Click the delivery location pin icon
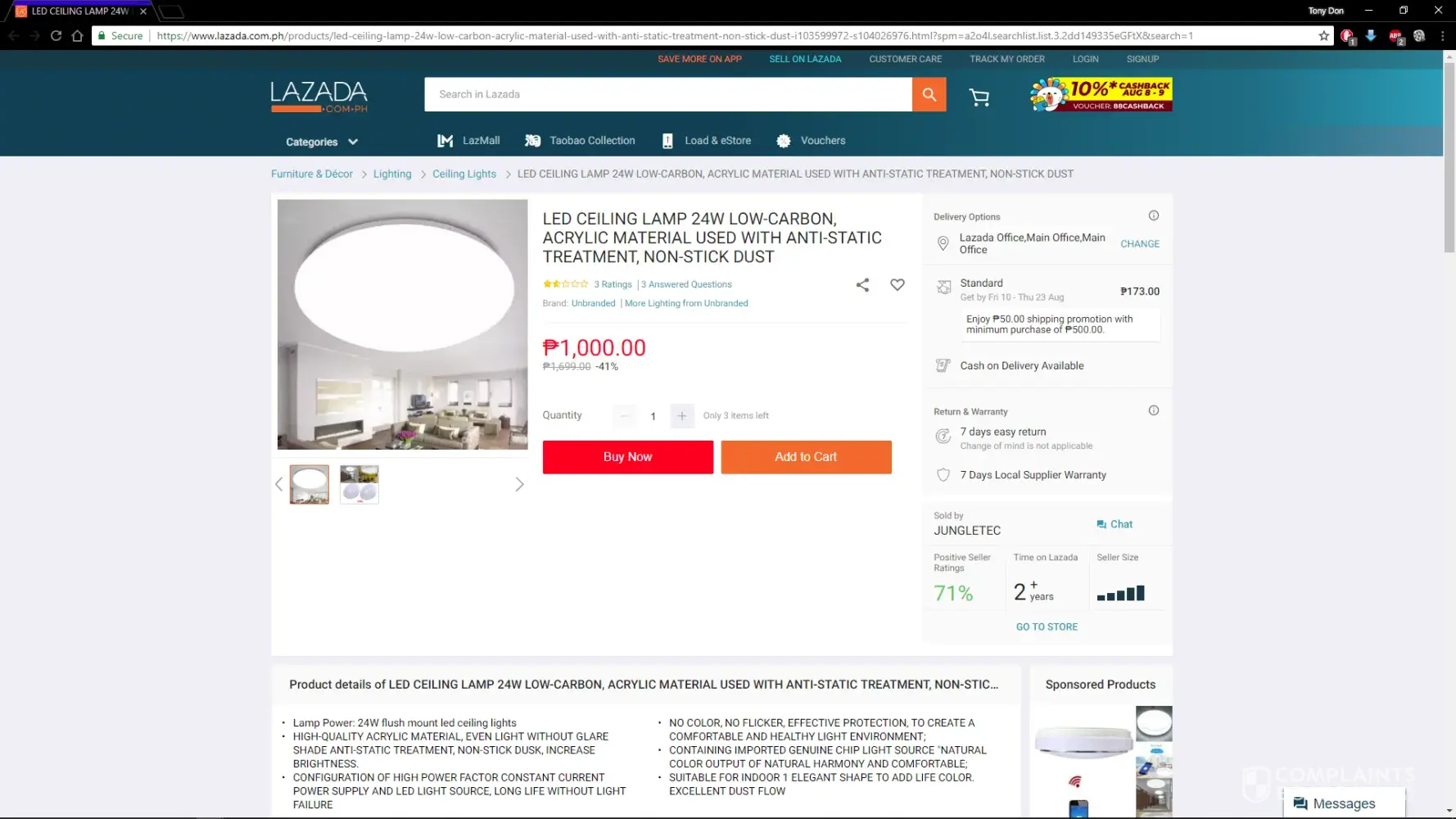The height and width of the screenshot is (819, 1456). click(x=943, y=243)
